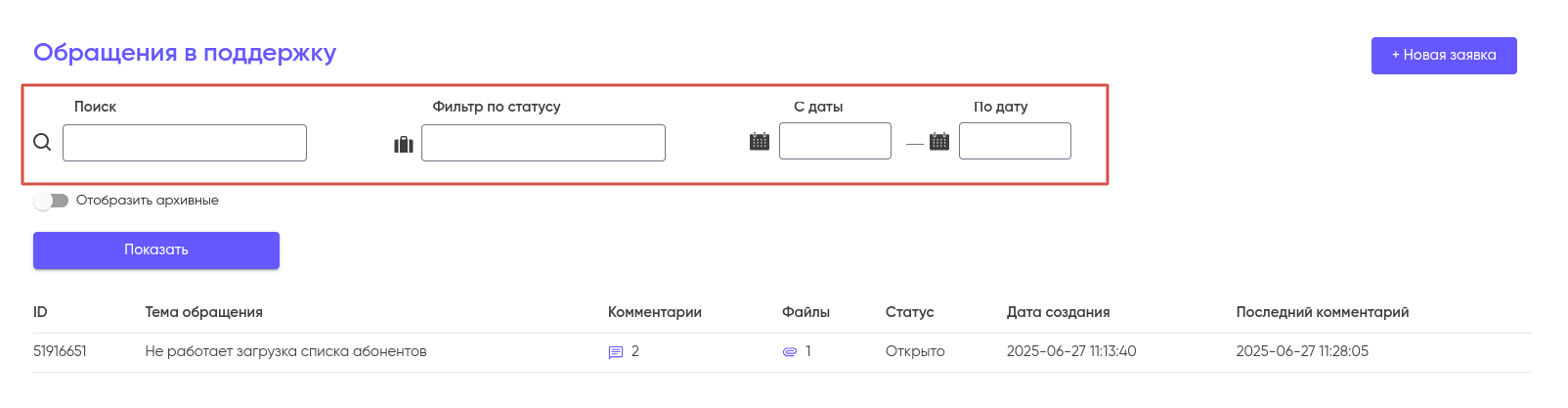Open ticket 'Не работает загрузка списка абонентов'
Viewport: 1568px width, 408px height.
click(285, 351)
